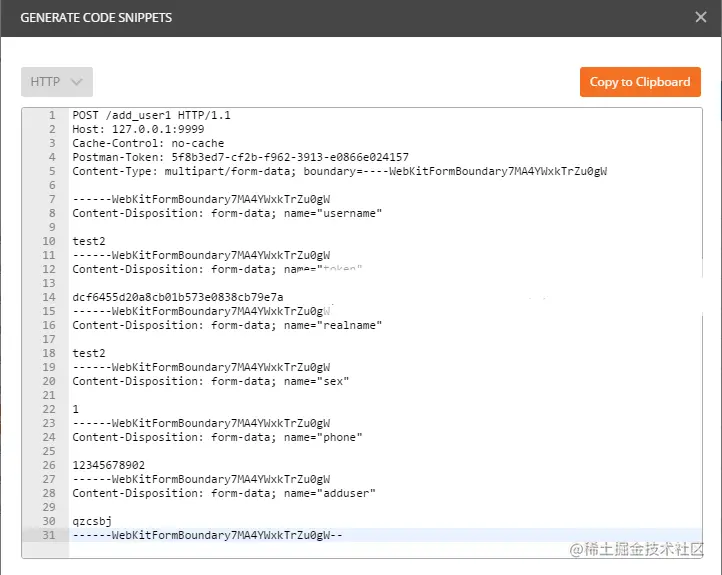Click the Postman-Token header line
The height and width of the screenshot is (575, 722).
(x=240, y=157)
